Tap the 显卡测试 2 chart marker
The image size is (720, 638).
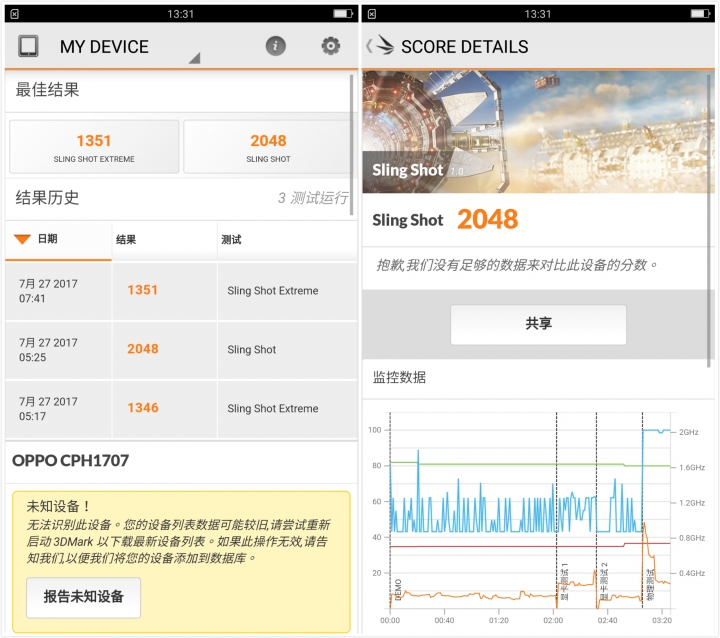point(604,582)
